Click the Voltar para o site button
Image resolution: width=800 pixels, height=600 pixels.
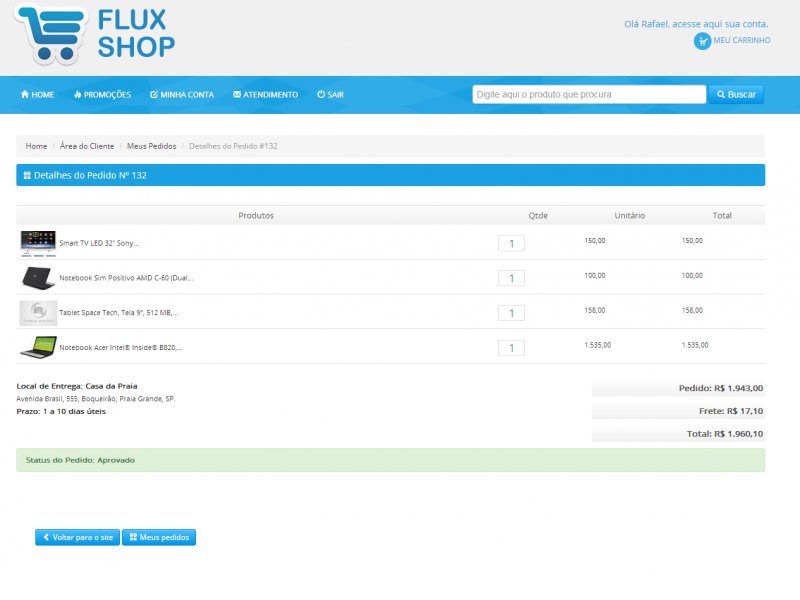78,537
